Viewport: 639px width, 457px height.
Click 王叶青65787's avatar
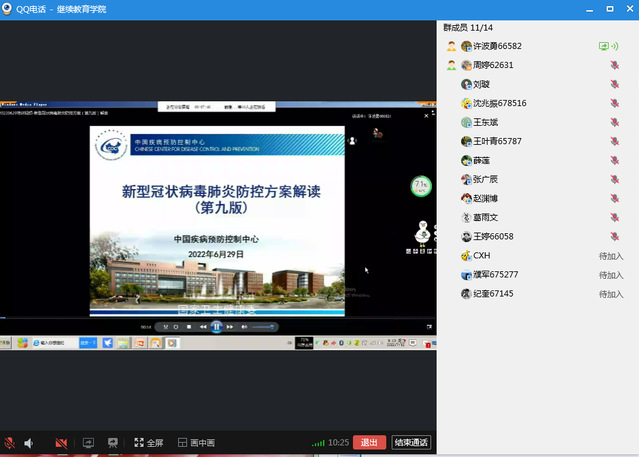[x=466, y=141]
